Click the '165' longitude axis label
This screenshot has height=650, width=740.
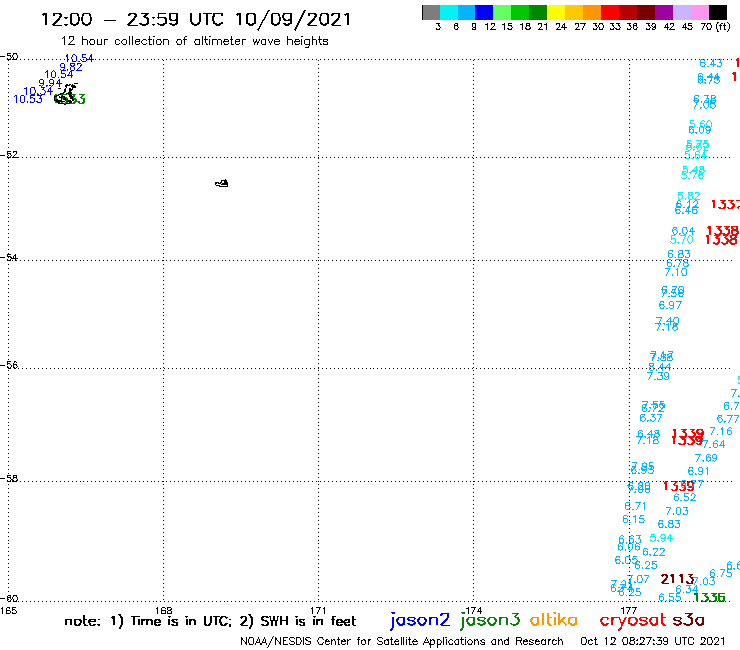8,610
